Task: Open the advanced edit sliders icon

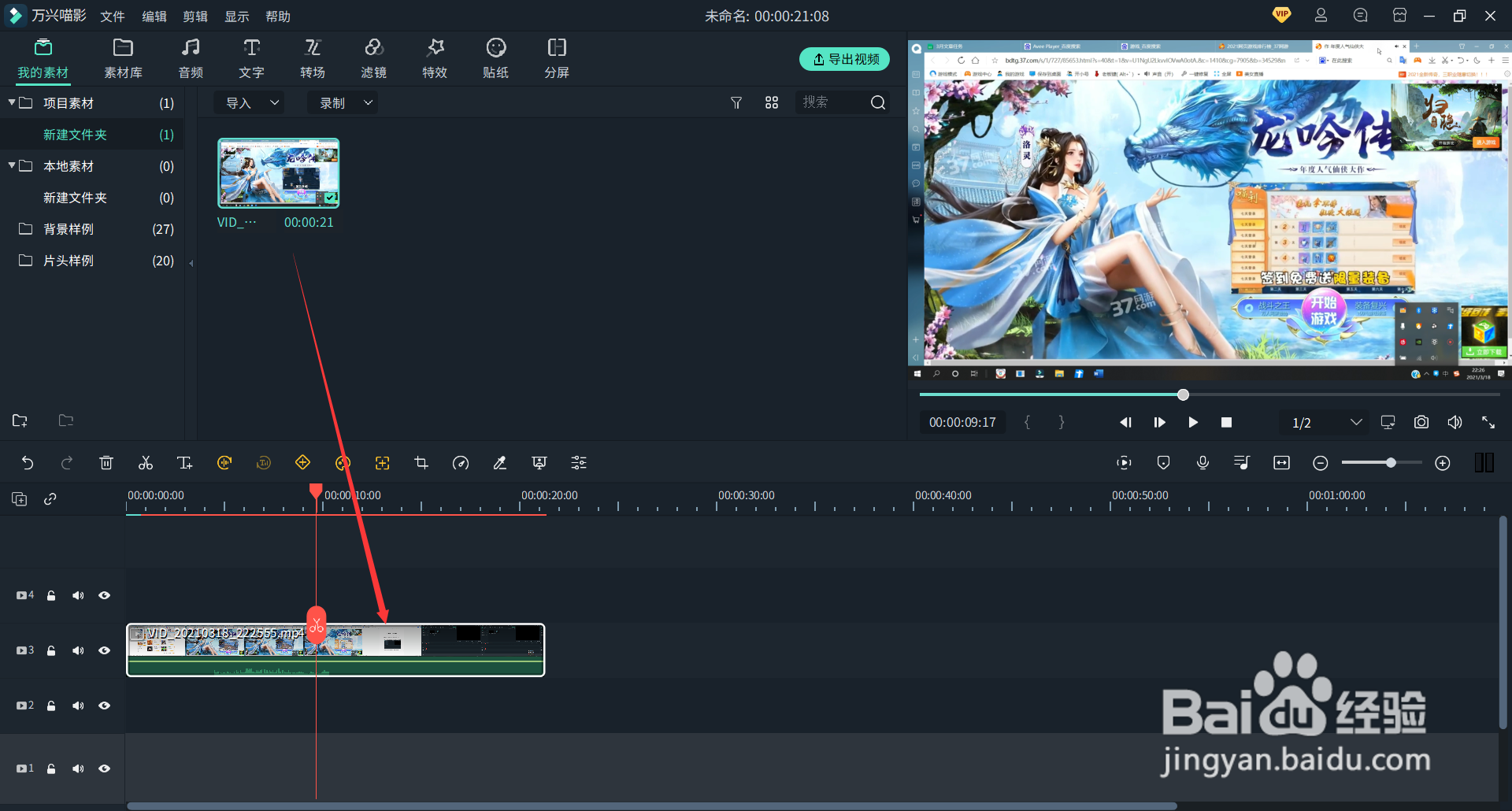Action: [x=579, y=463]
